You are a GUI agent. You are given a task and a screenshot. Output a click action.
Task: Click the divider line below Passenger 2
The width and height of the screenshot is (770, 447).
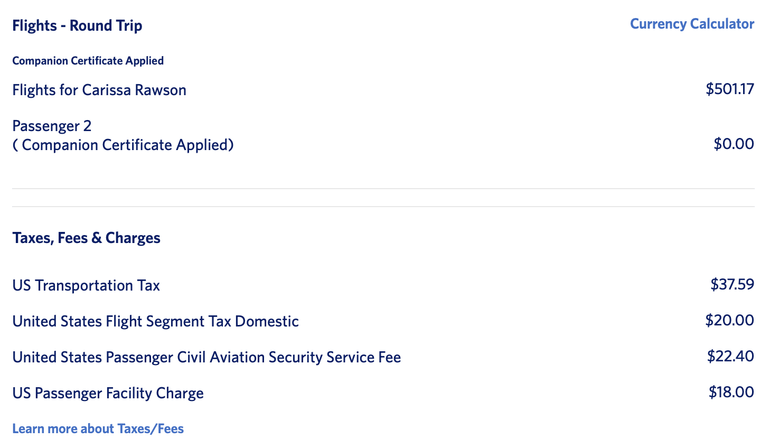pos(383,188)
